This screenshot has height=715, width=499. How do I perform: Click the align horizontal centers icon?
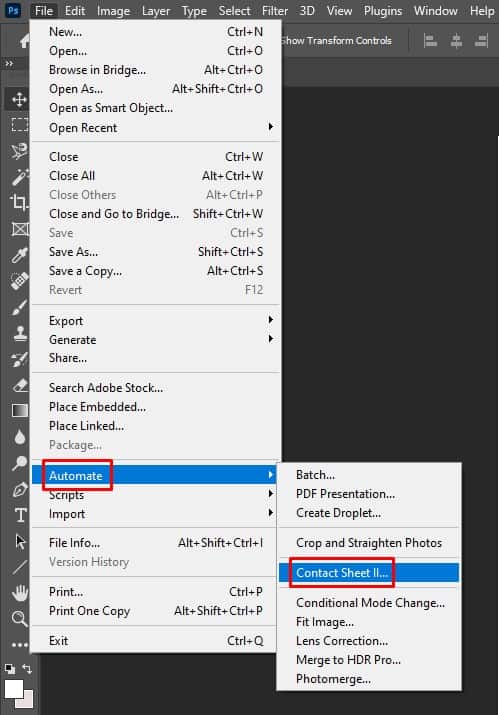456,41
